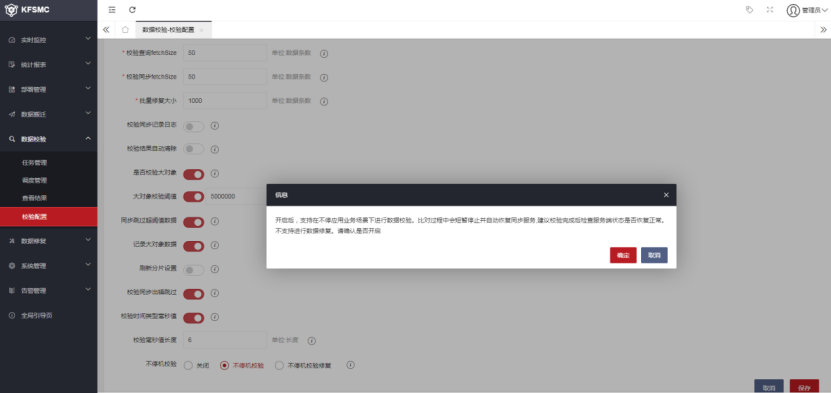The image size is (831, 393).
Task: Click the 数据搬迁 sidebar icon
Action: click(12, 114)
